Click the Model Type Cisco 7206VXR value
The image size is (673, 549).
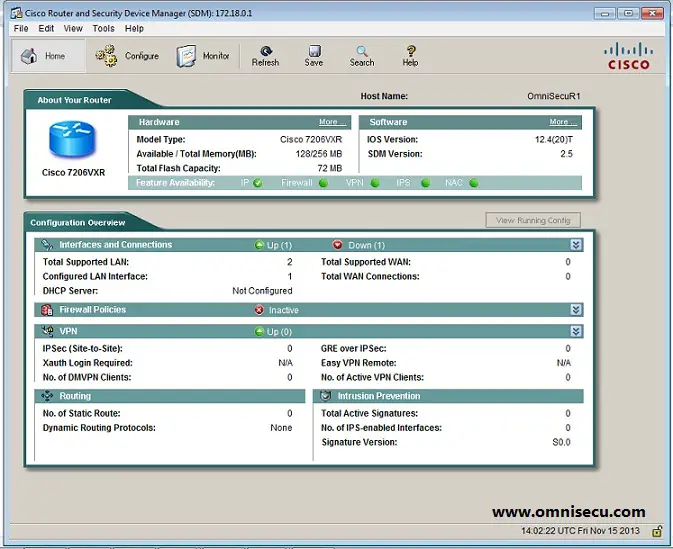coord(311,140)
